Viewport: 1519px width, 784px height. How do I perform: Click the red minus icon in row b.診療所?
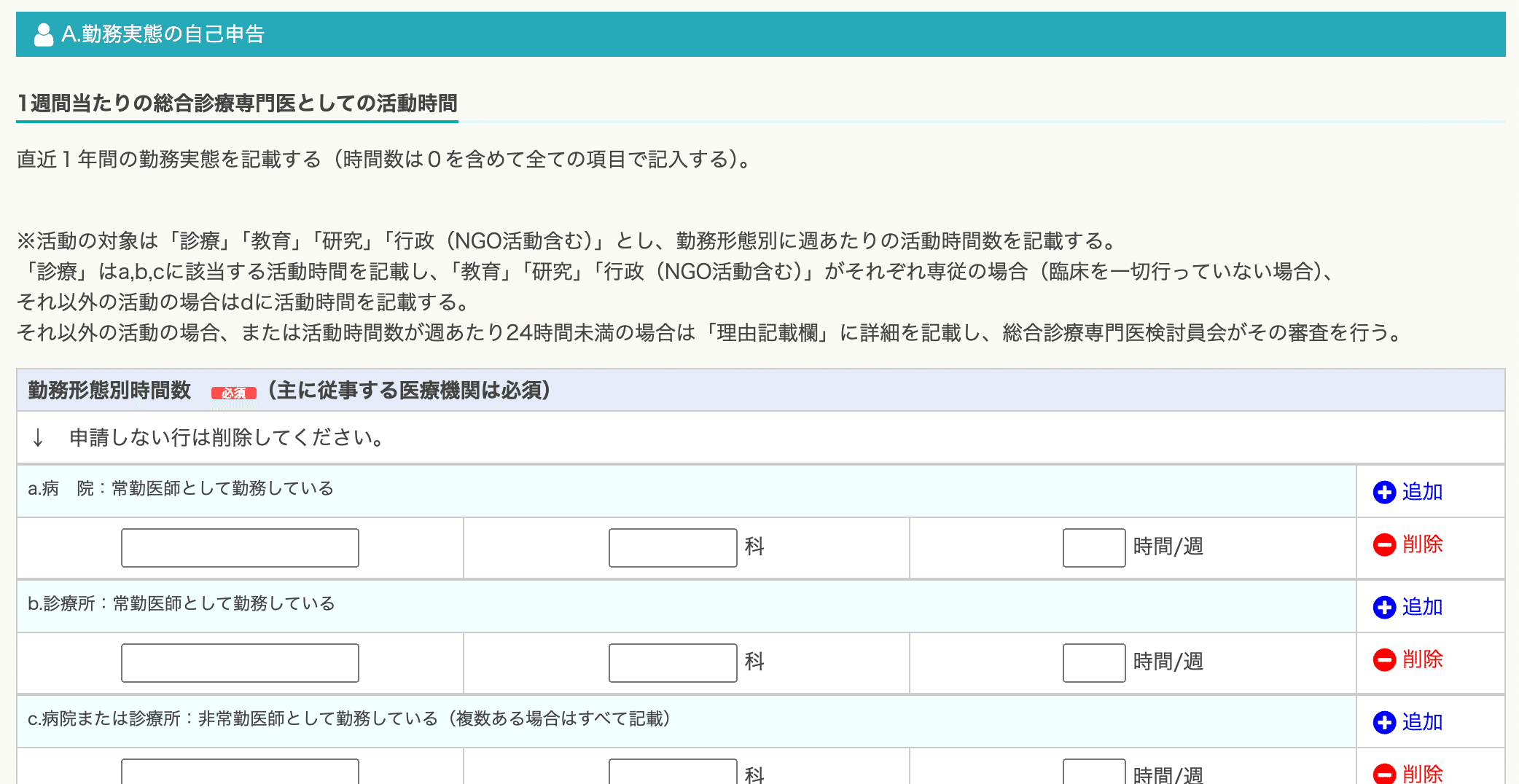(1384, 659)
